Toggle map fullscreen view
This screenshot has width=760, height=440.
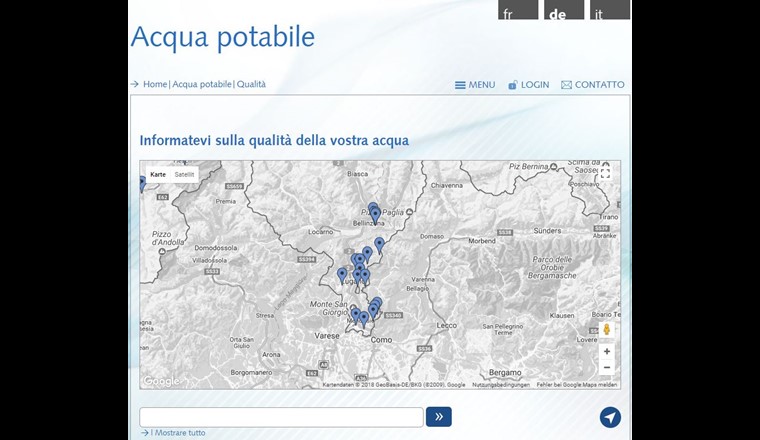pyautogui.click(x=605, y=173)
